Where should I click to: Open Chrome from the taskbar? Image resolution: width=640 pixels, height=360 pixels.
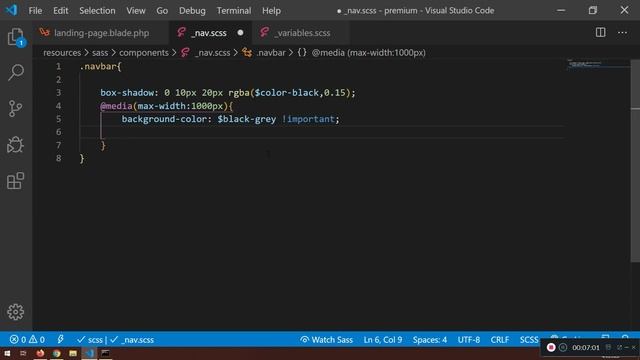pyautogui.click(x=56, y=353)
